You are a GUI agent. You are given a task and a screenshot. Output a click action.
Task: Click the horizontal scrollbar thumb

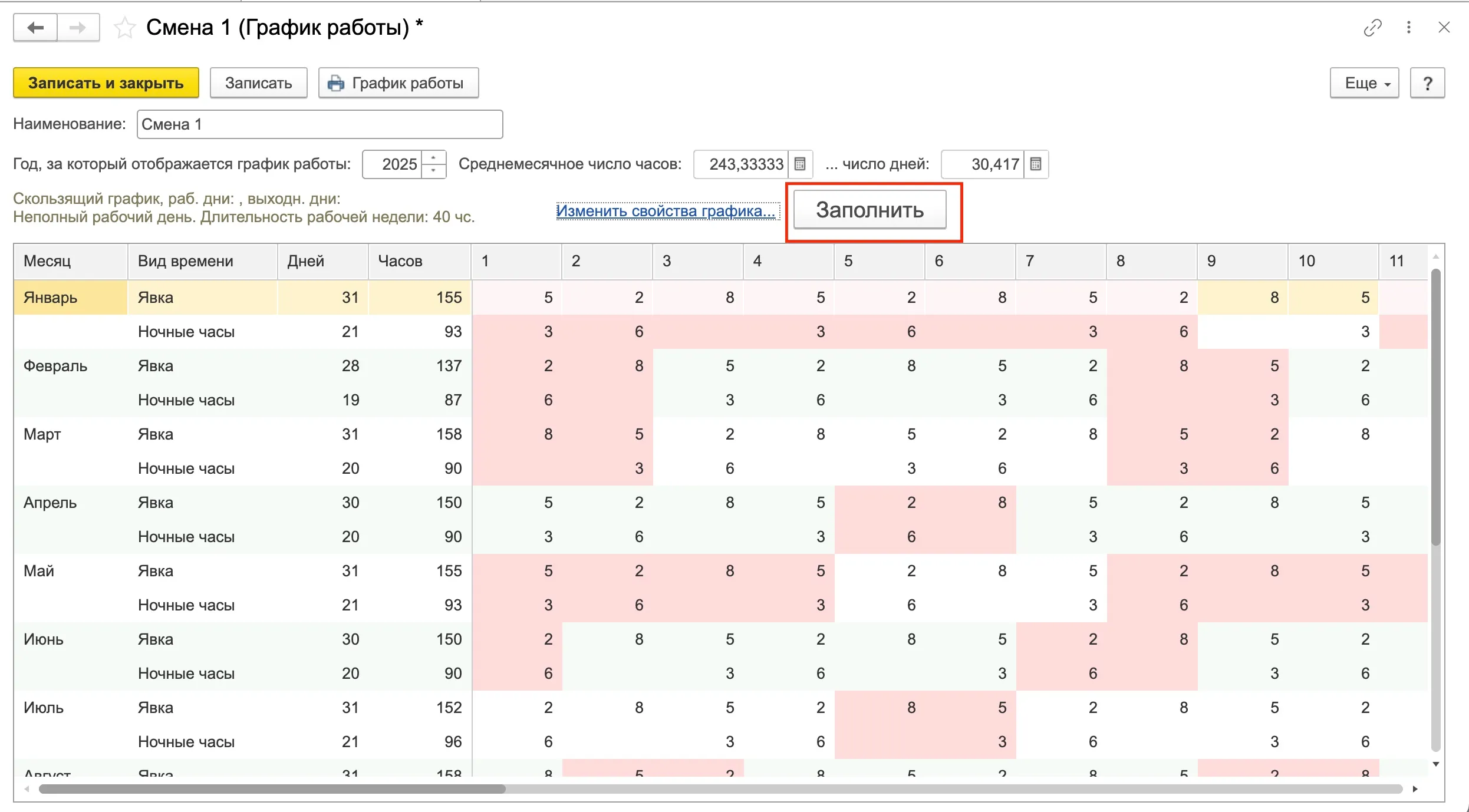coord(271,789)
